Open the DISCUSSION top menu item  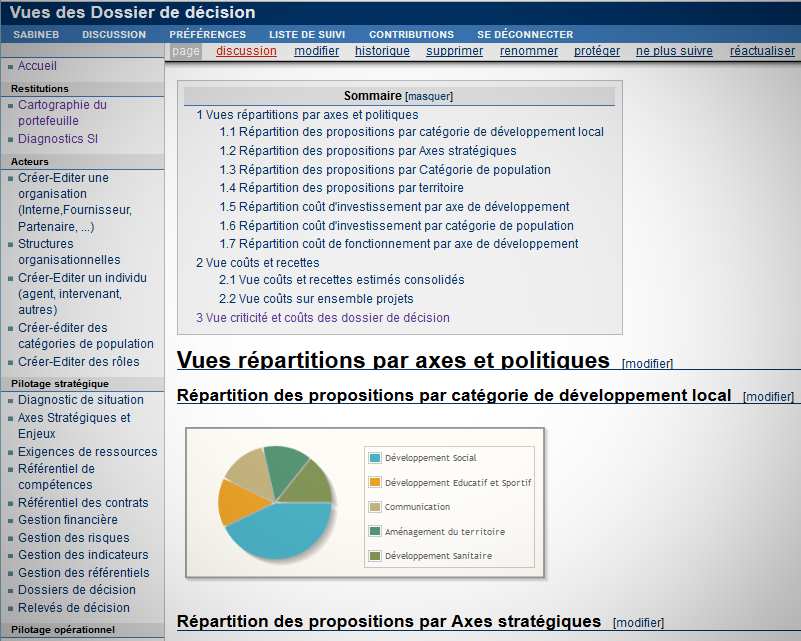tap(114, 34)
